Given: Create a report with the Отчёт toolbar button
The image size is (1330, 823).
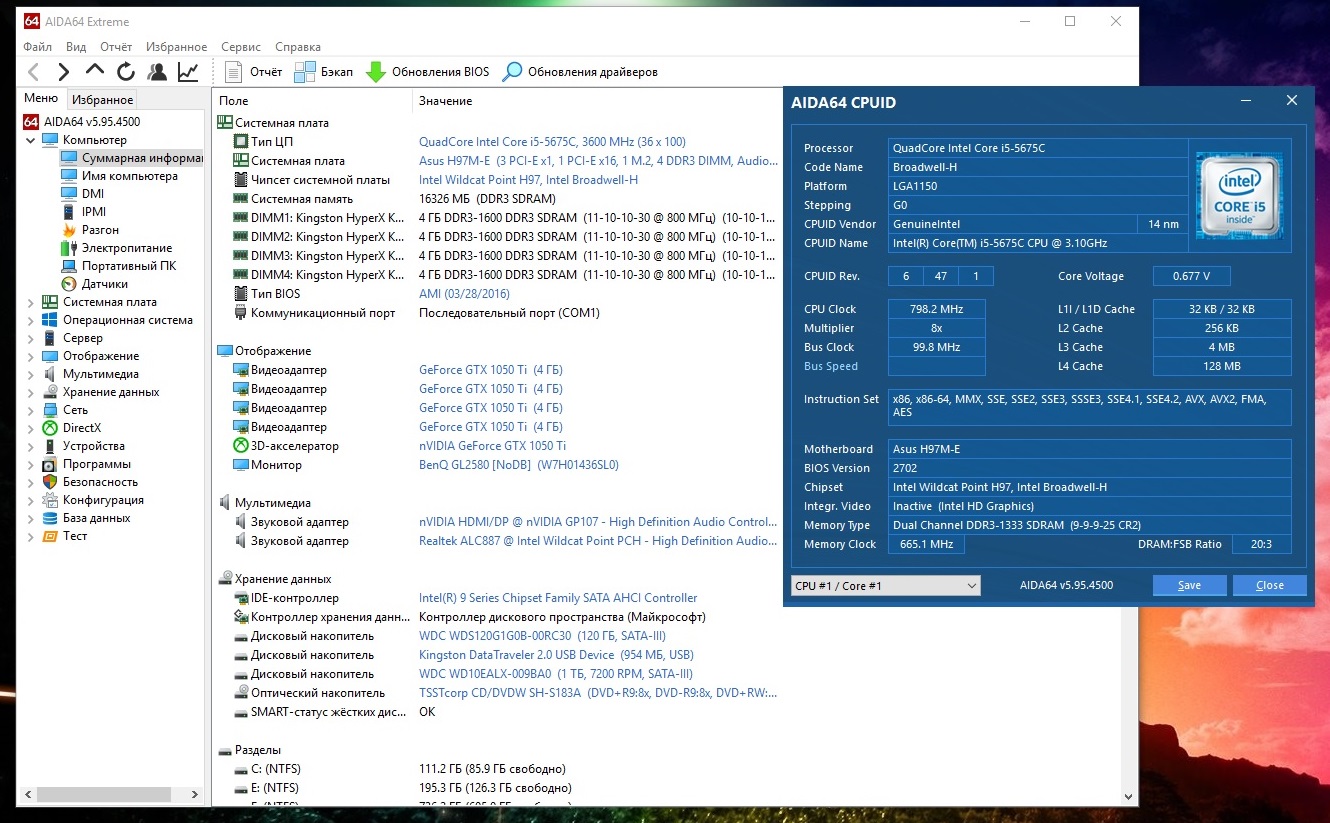Looking at the screenshot, I should pyautogui.click(x=254, y=72).
